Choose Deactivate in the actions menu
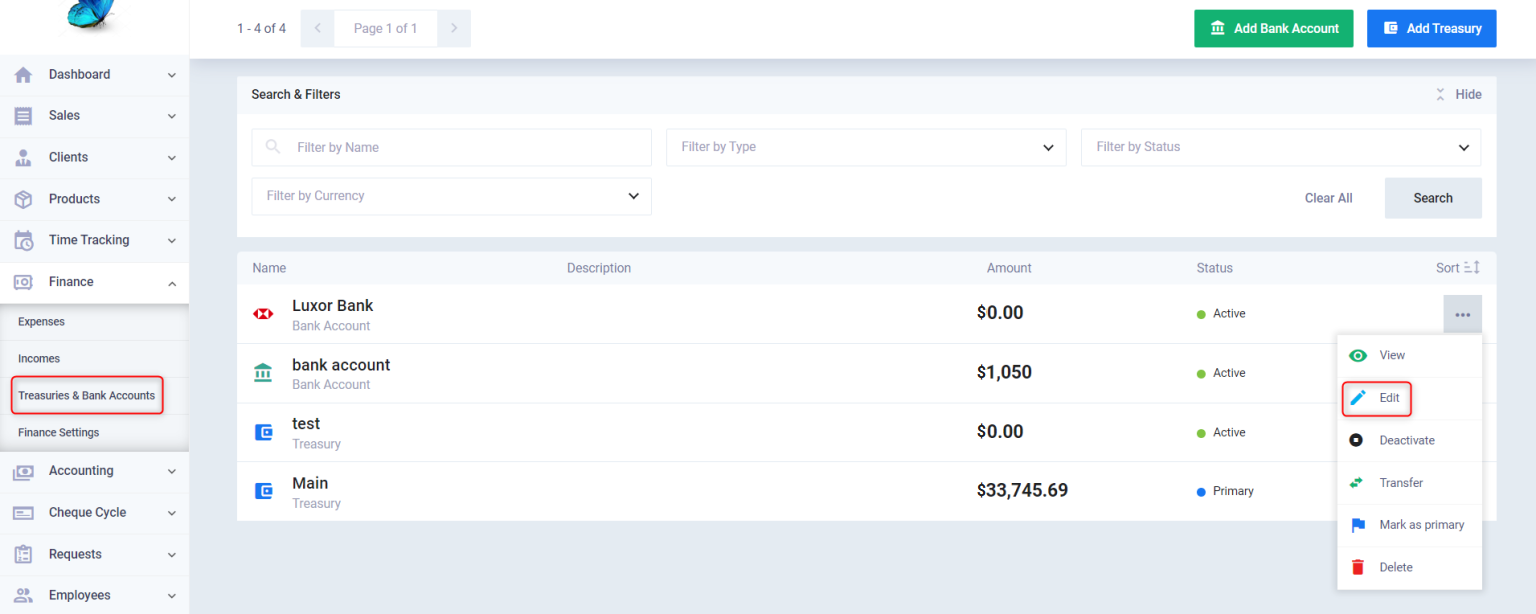Viewport: 1536px width, 614px height. coord(1409,440)
